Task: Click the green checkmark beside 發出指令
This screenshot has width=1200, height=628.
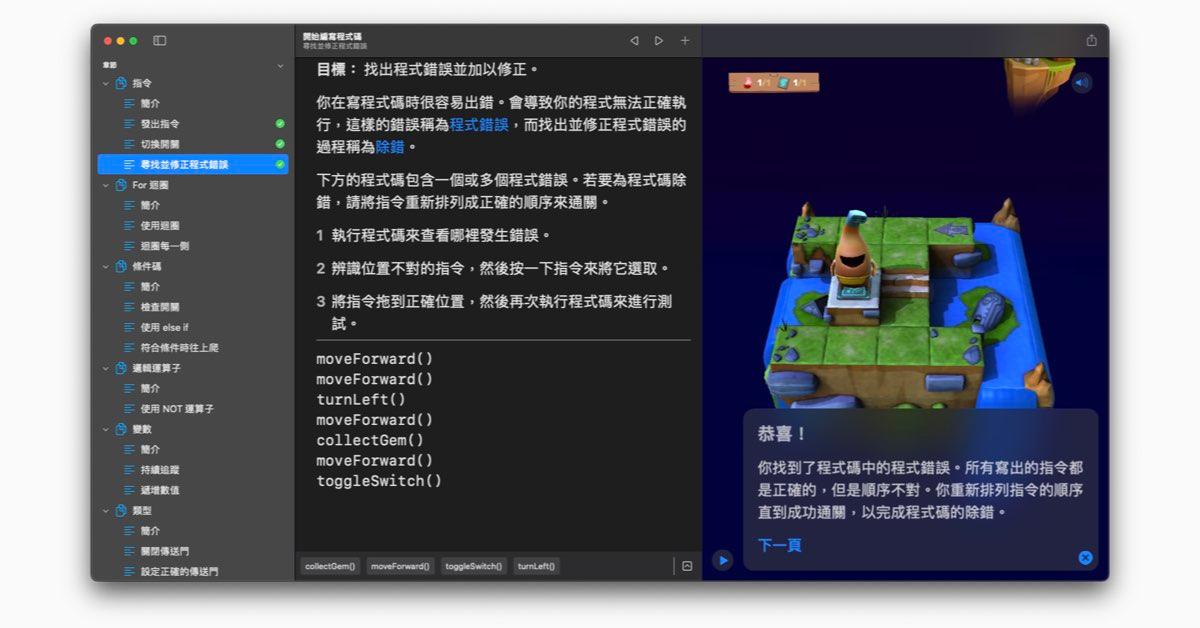Action: 280,124
